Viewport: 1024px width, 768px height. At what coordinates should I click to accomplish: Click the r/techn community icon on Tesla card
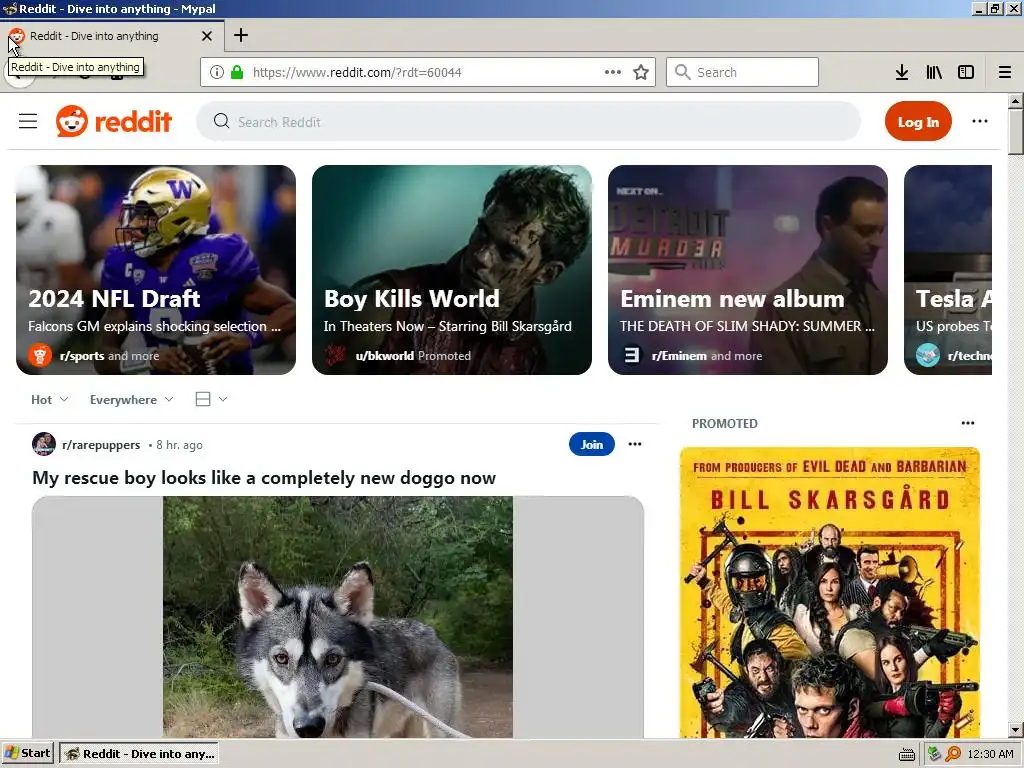927,355
